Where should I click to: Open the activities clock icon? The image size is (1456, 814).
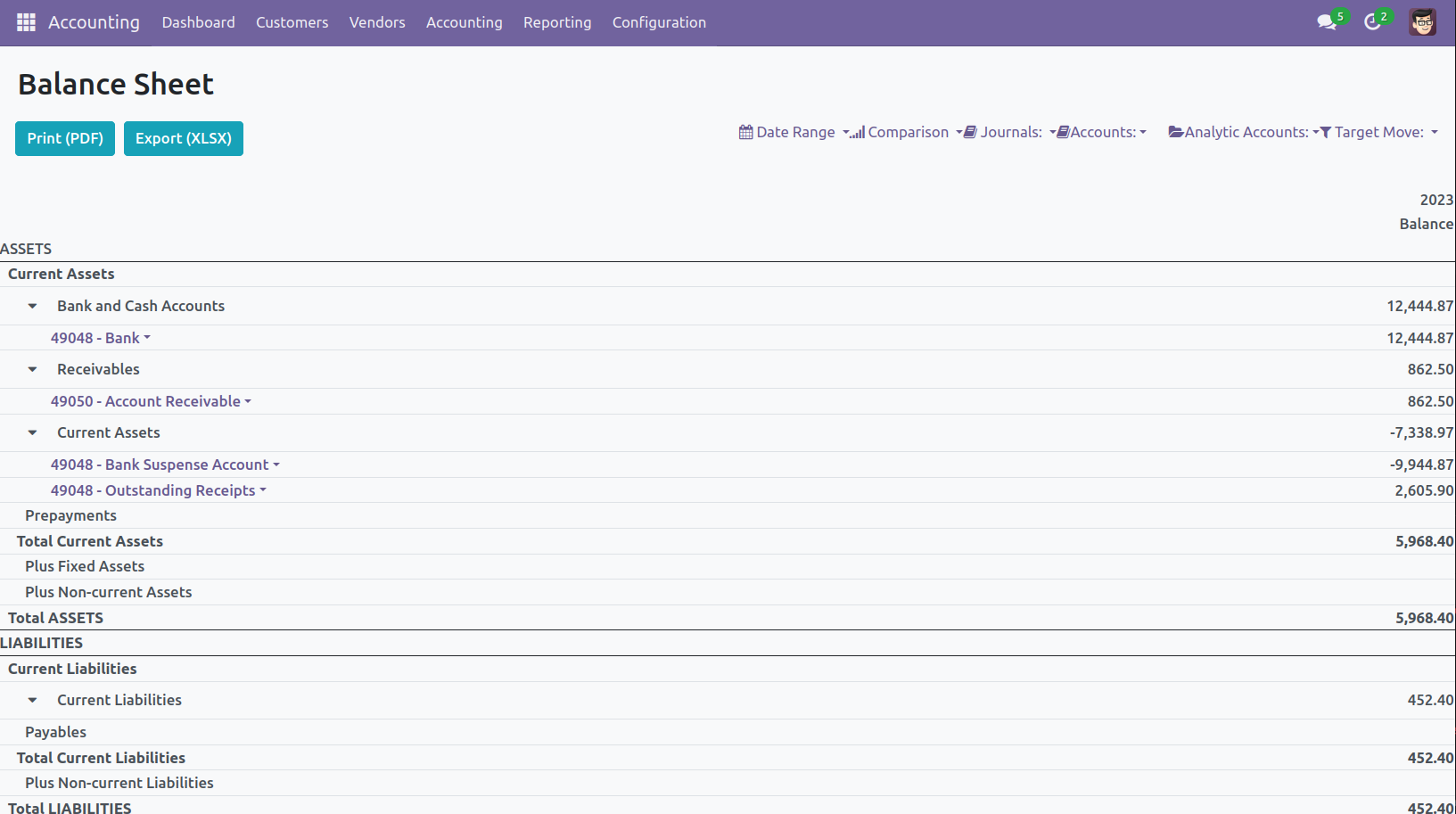(x=1372, y=22)
